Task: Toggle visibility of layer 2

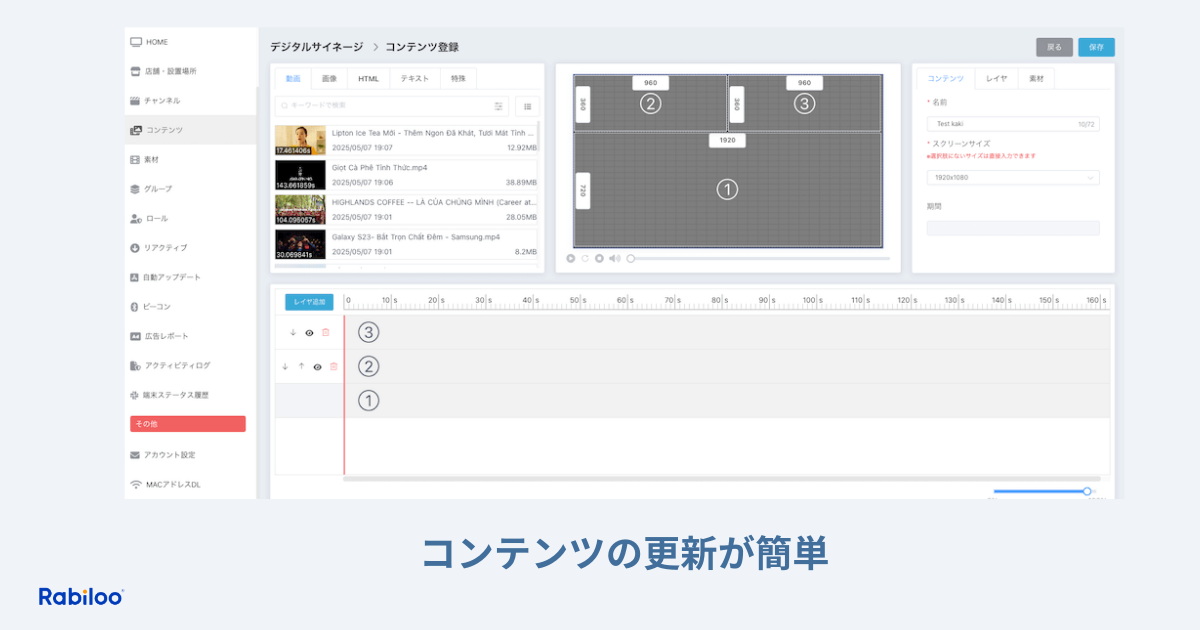Action: (x=317, y=367)
